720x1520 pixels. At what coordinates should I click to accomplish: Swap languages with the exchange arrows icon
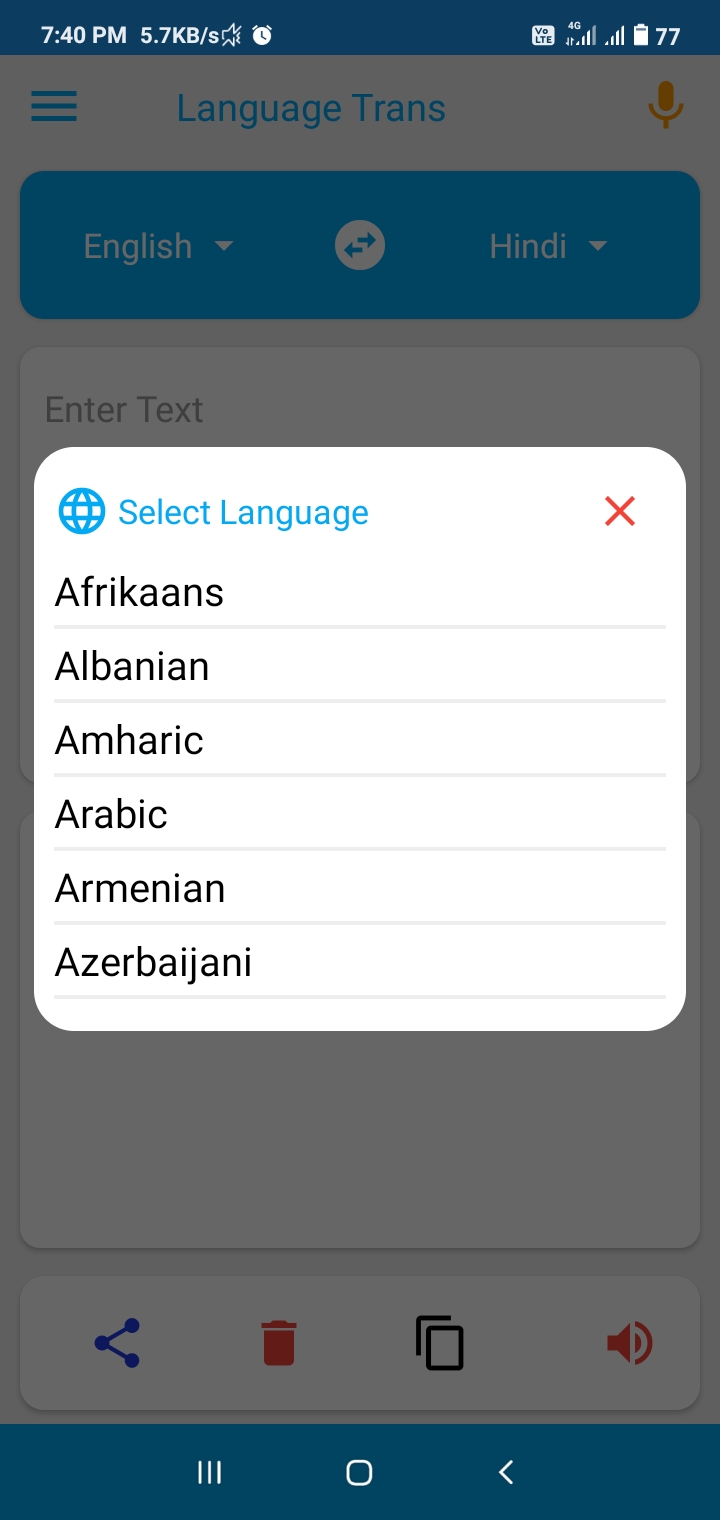click(360, 245)
